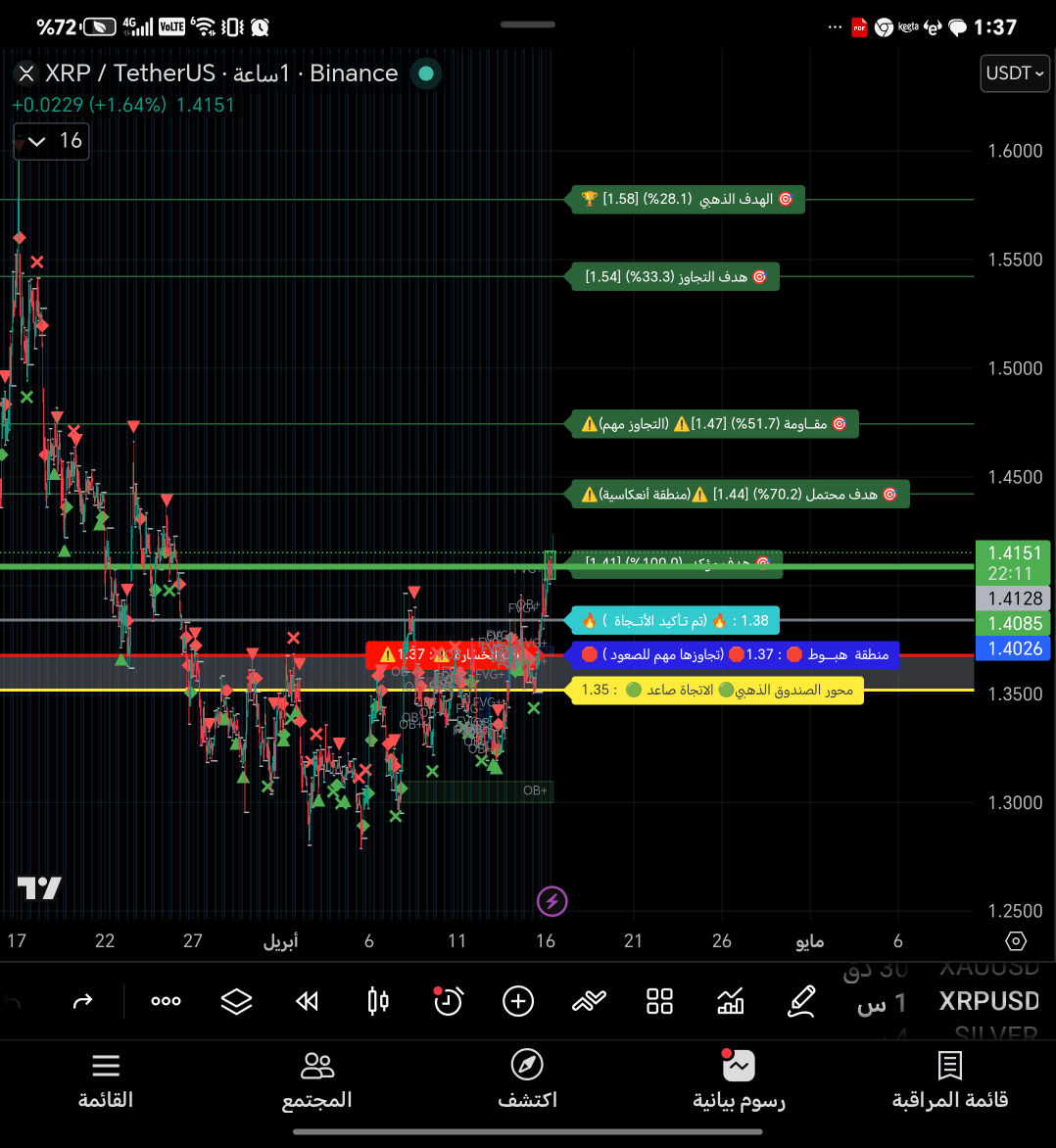The width and height of the screenshot is (1056, 1148).
Task: Tap the resistance 1.47 label
Action: coord(712,424)
